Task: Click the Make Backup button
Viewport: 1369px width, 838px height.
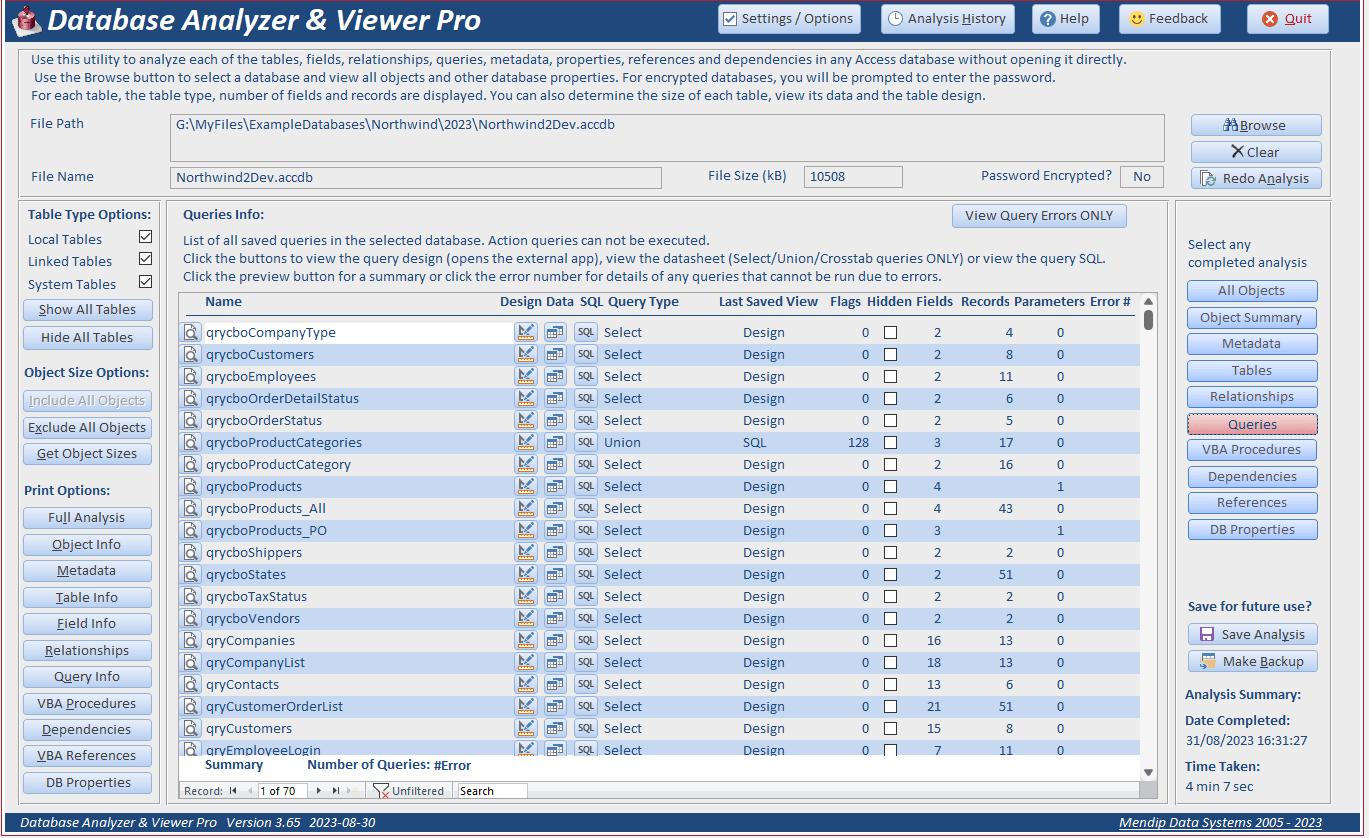Action: pos(1252,662)
